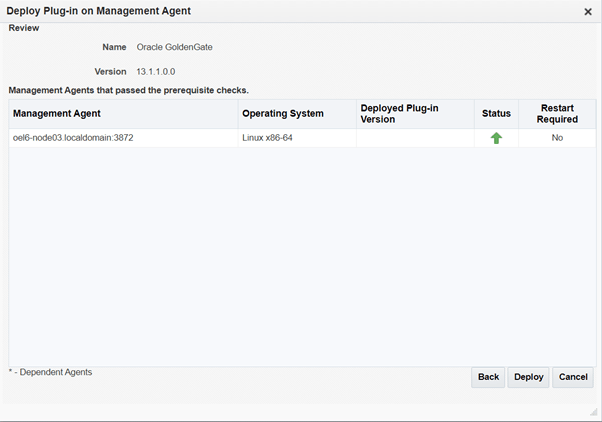This screenshot has height=422, width=602.
Task: Go to previous step with Back button
Action: 488,377
